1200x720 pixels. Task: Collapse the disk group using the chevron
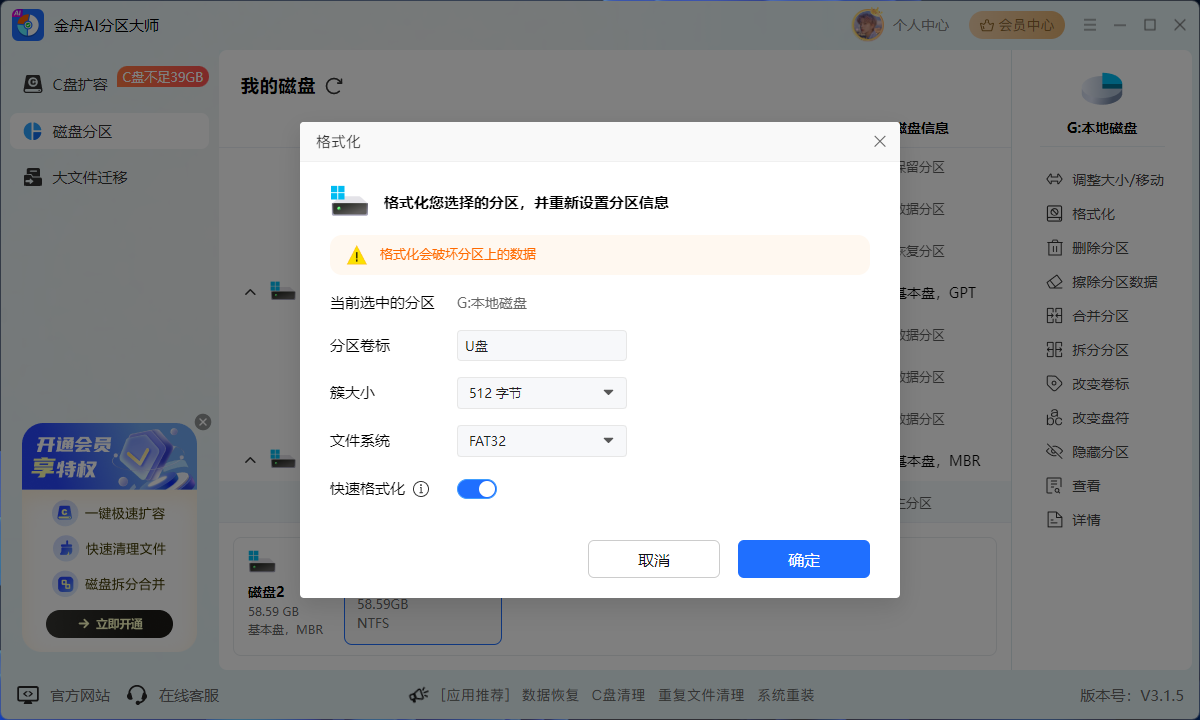[x=250, y=292]
